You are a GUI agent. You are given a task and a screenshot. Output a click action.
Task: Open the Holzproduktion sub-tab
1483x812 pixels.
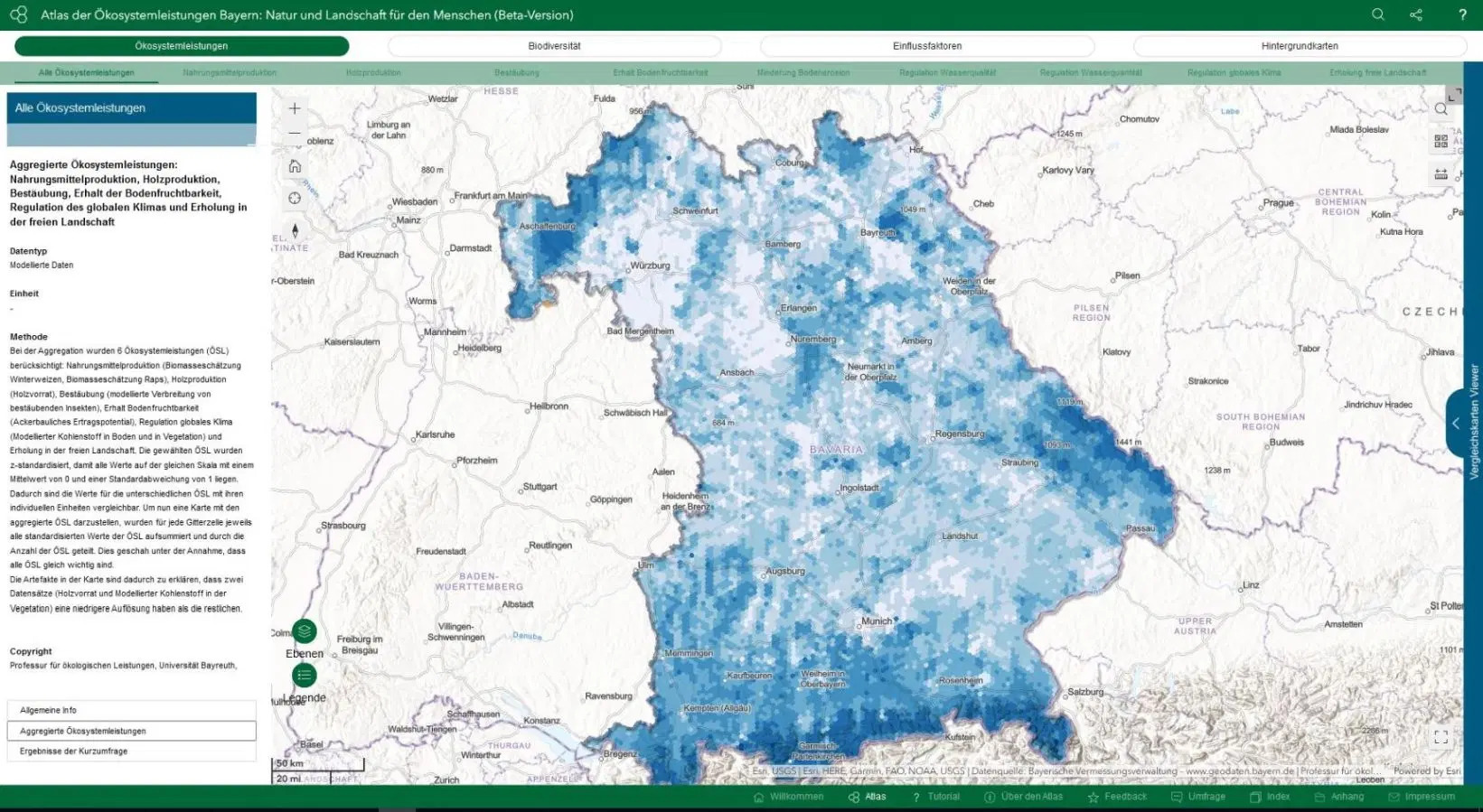click(373, 72)
